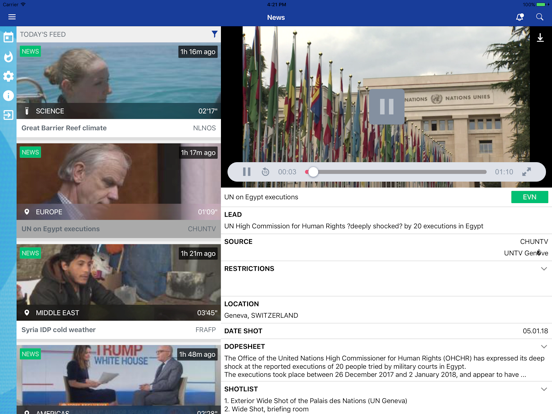Click the SCIENCE category label

point(50,111)
